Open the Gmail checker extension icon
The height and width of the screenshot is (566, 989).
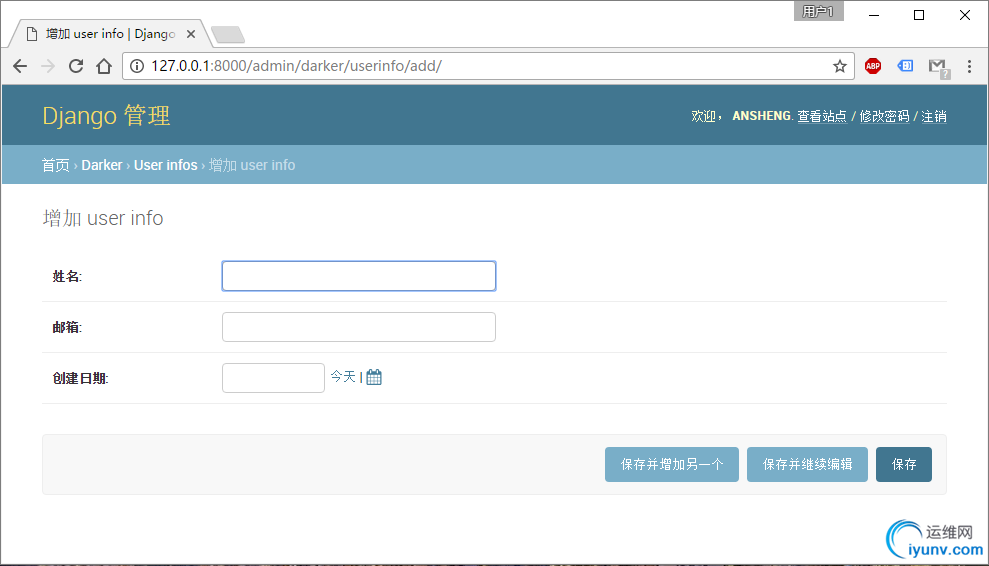[939, 68]
